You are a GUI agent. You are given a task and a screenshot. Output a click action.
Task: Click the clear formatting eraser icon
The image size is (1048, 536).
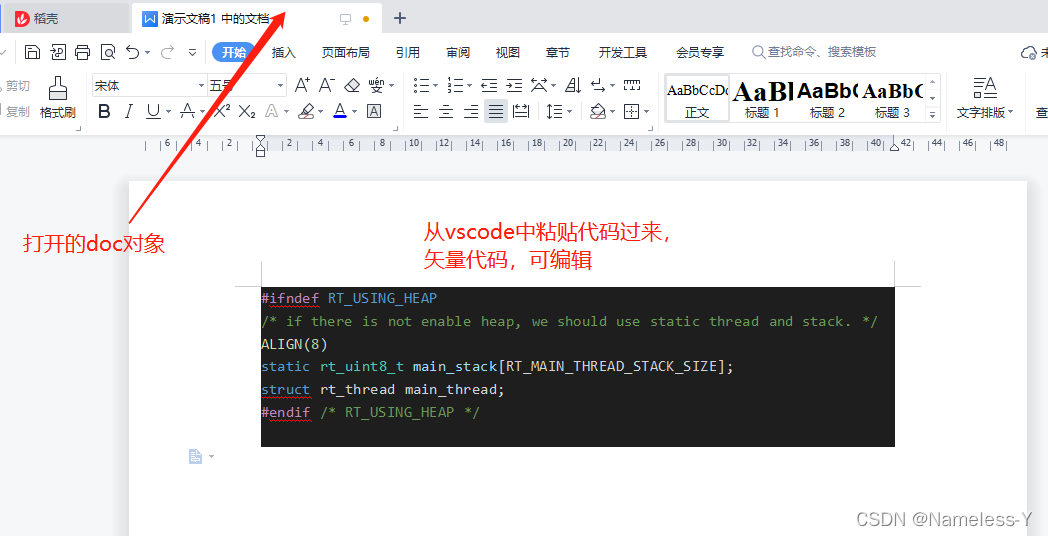pos(352,86)
